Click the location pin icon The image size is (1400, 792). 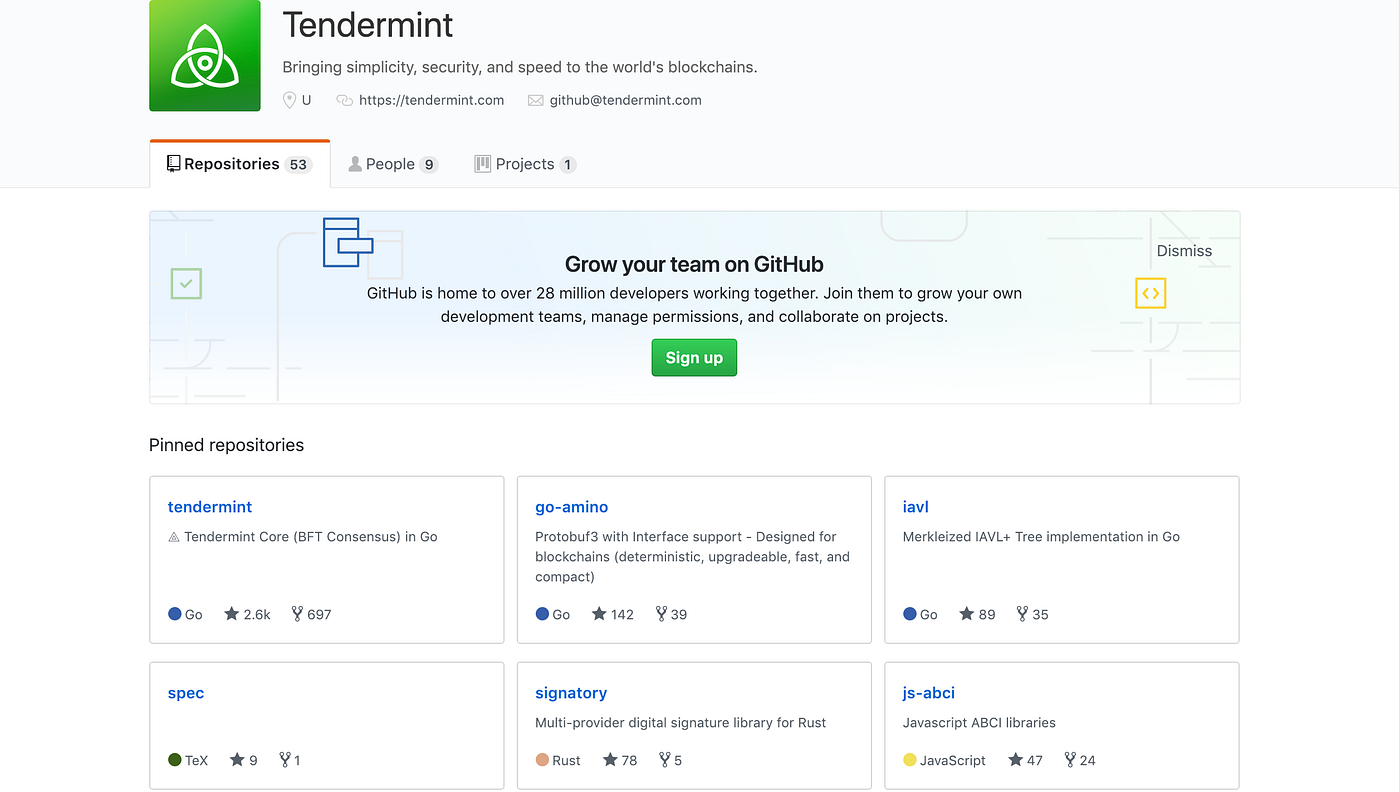pyautogui.click(x=290, y=100)
